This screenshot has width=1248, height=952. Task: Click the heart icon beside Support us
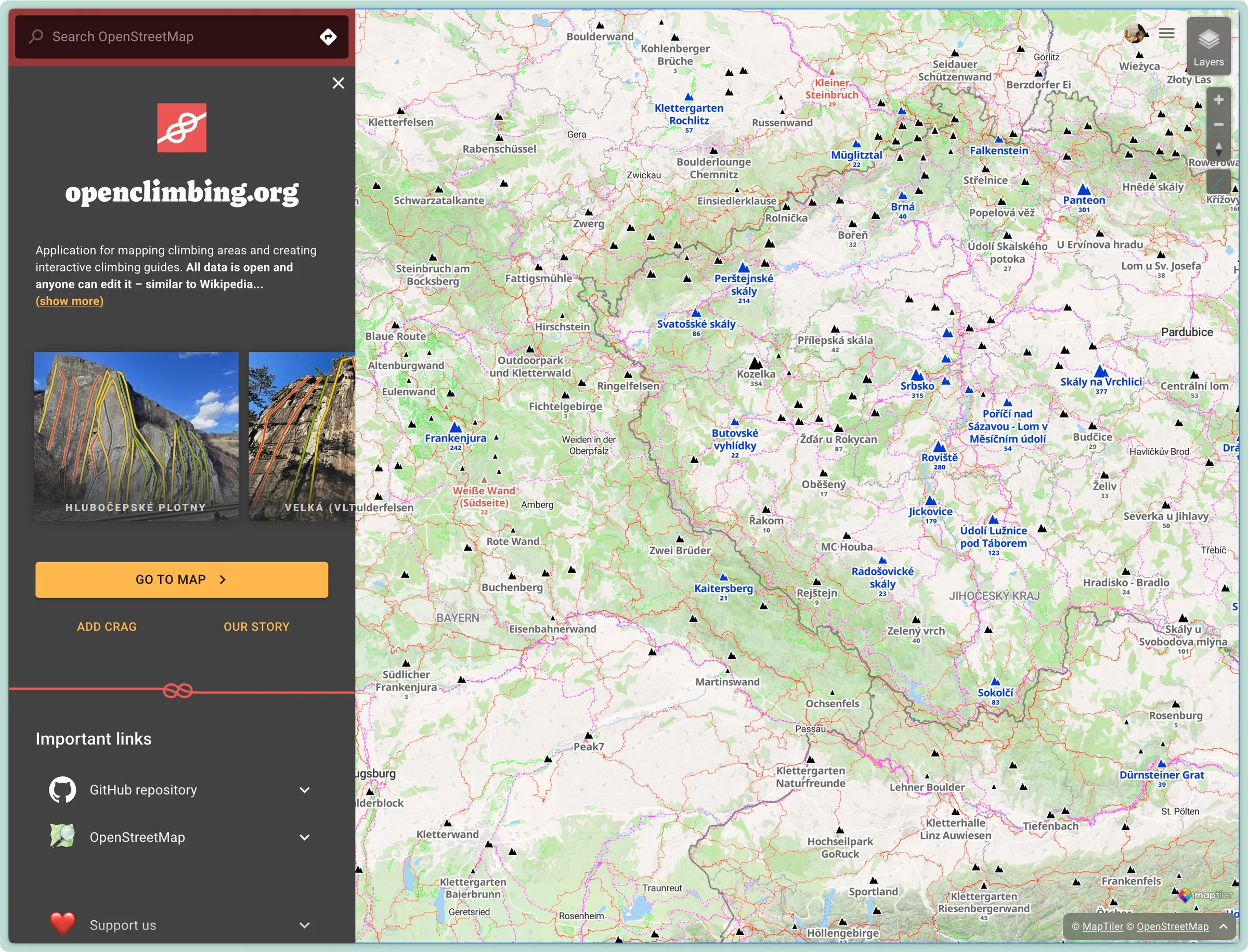tap(62, 922)
